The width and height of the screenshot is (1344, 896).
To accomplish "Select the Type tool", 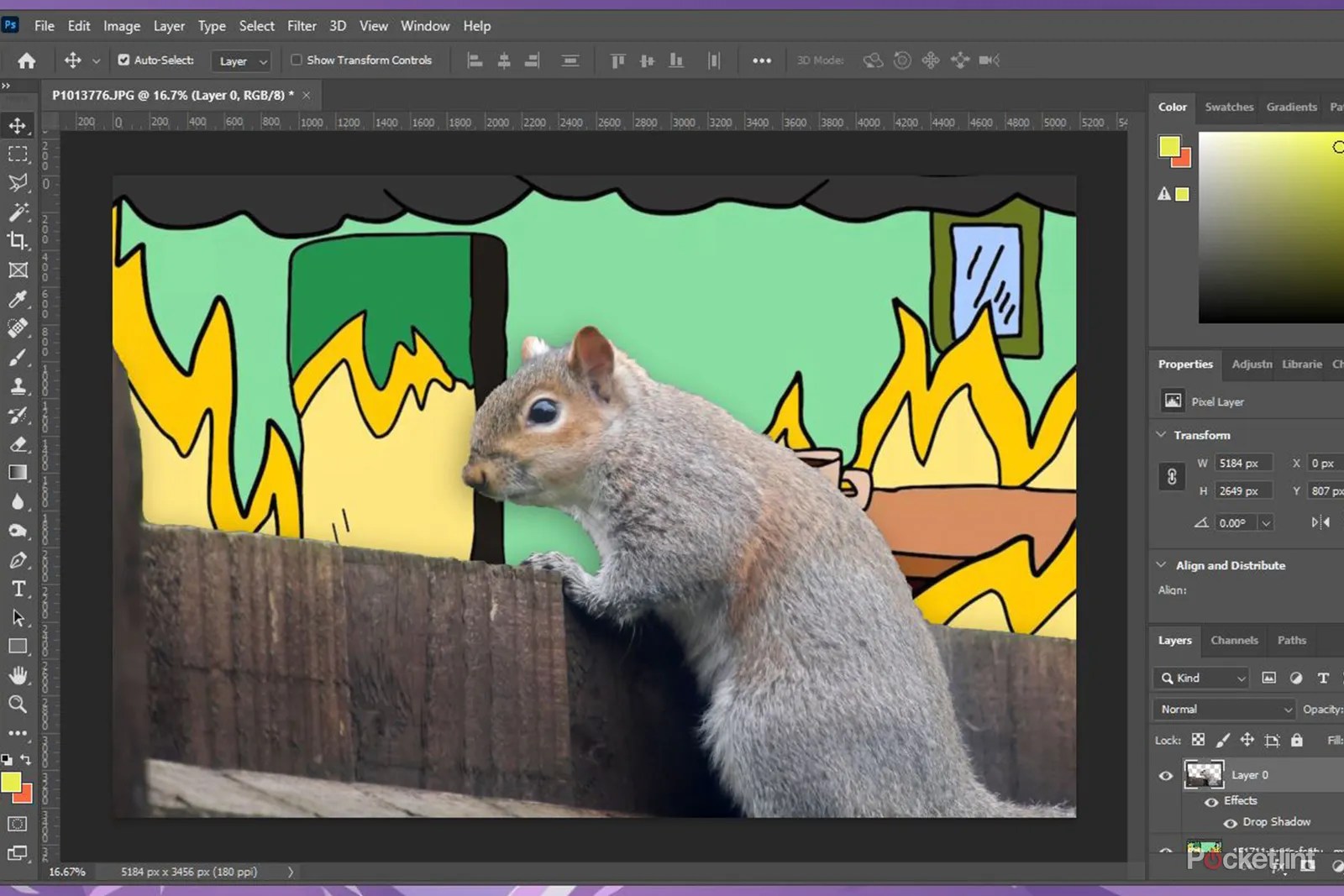I will pos(18,589).
